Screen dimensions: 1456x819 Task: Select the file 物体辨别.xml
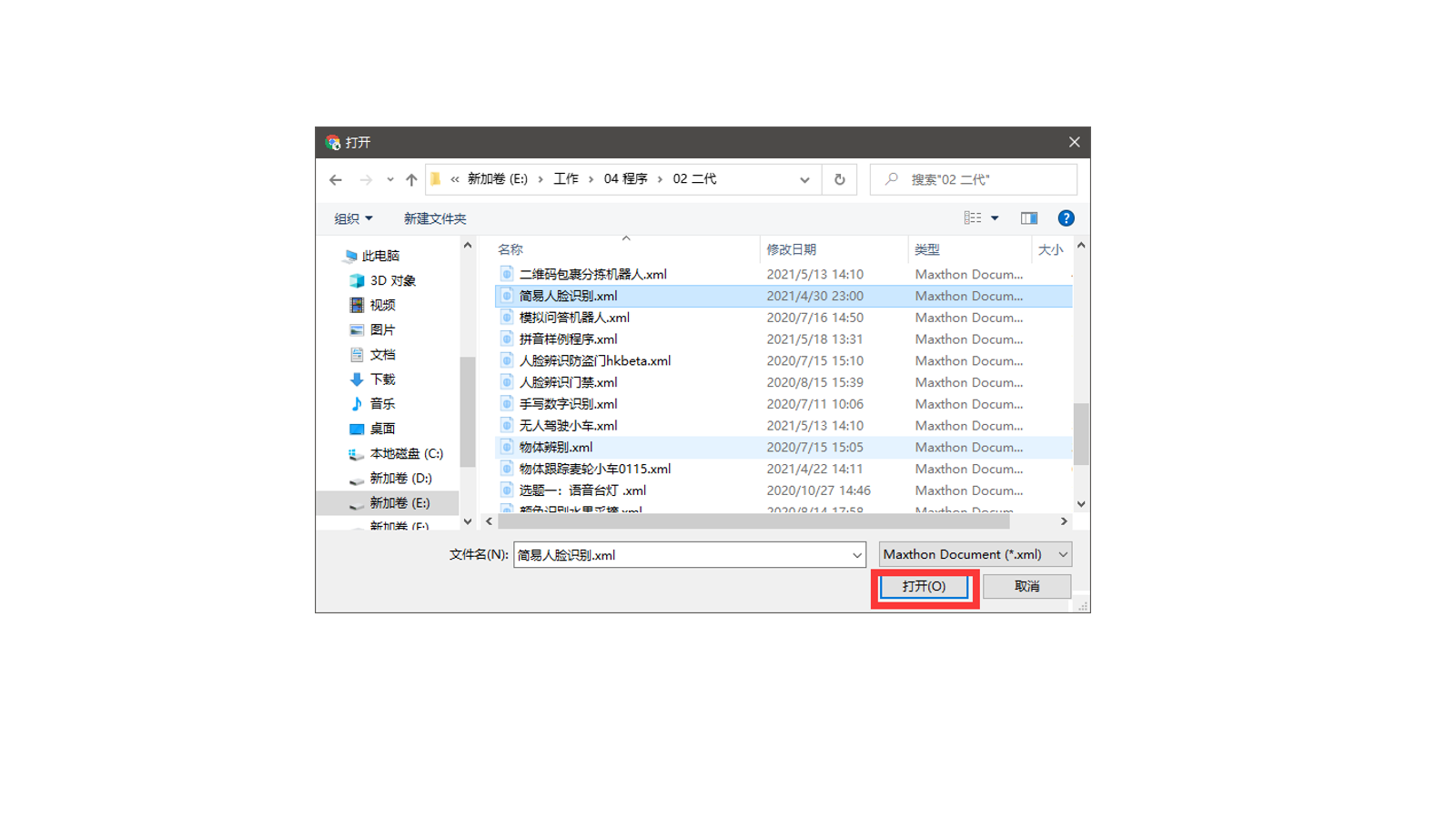555,448
